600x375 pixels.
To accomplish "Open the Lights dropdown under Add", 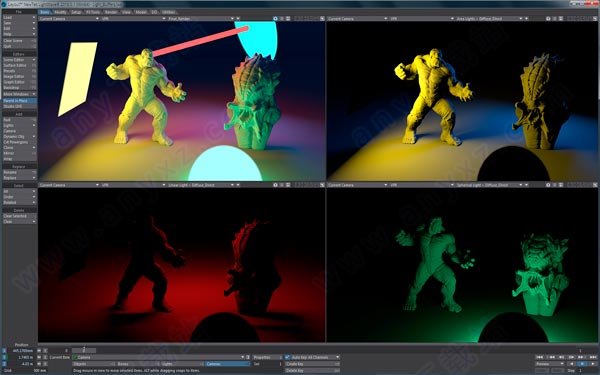I will click(20, 126).
